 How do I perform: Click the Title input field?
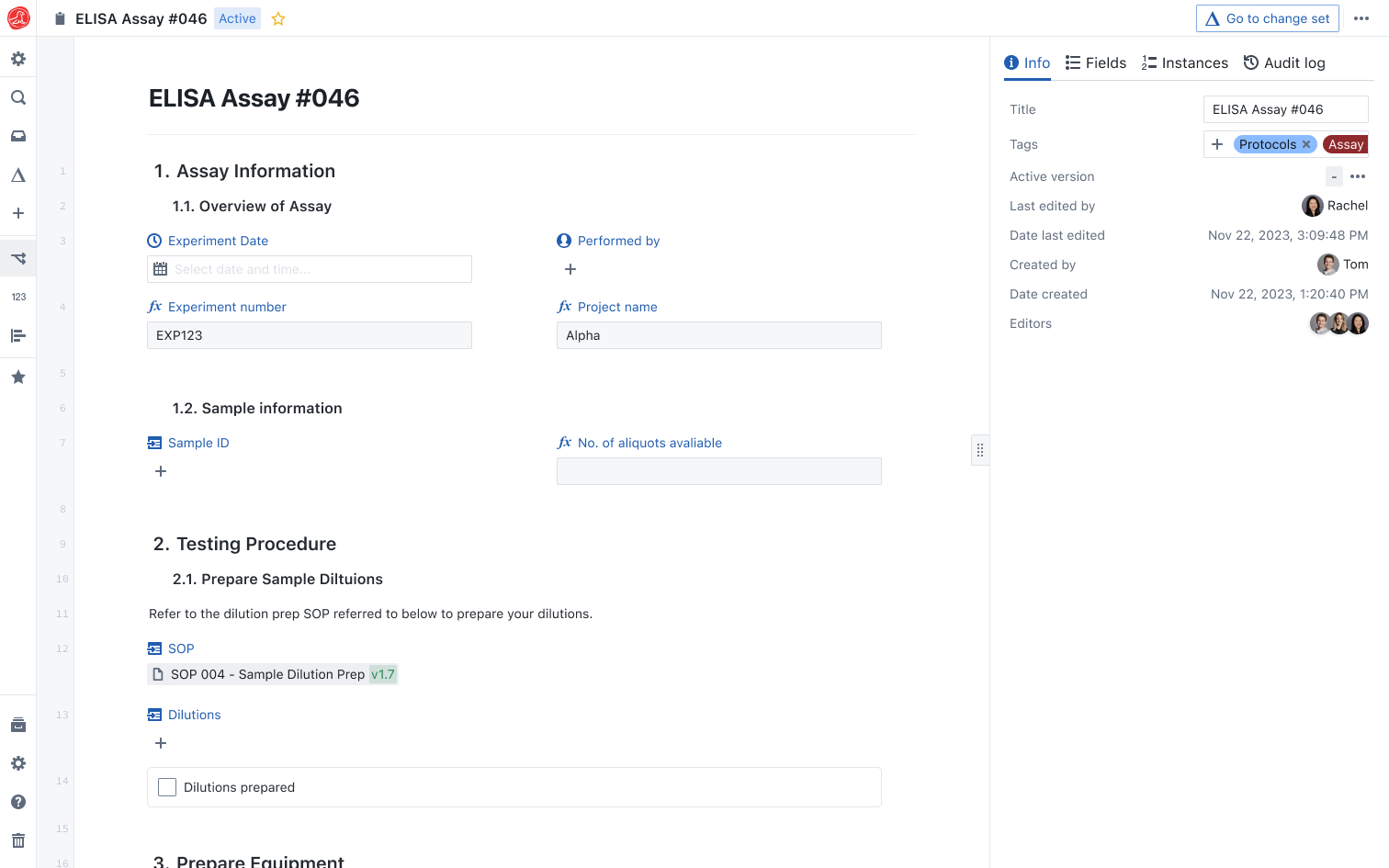(1284, 109)
